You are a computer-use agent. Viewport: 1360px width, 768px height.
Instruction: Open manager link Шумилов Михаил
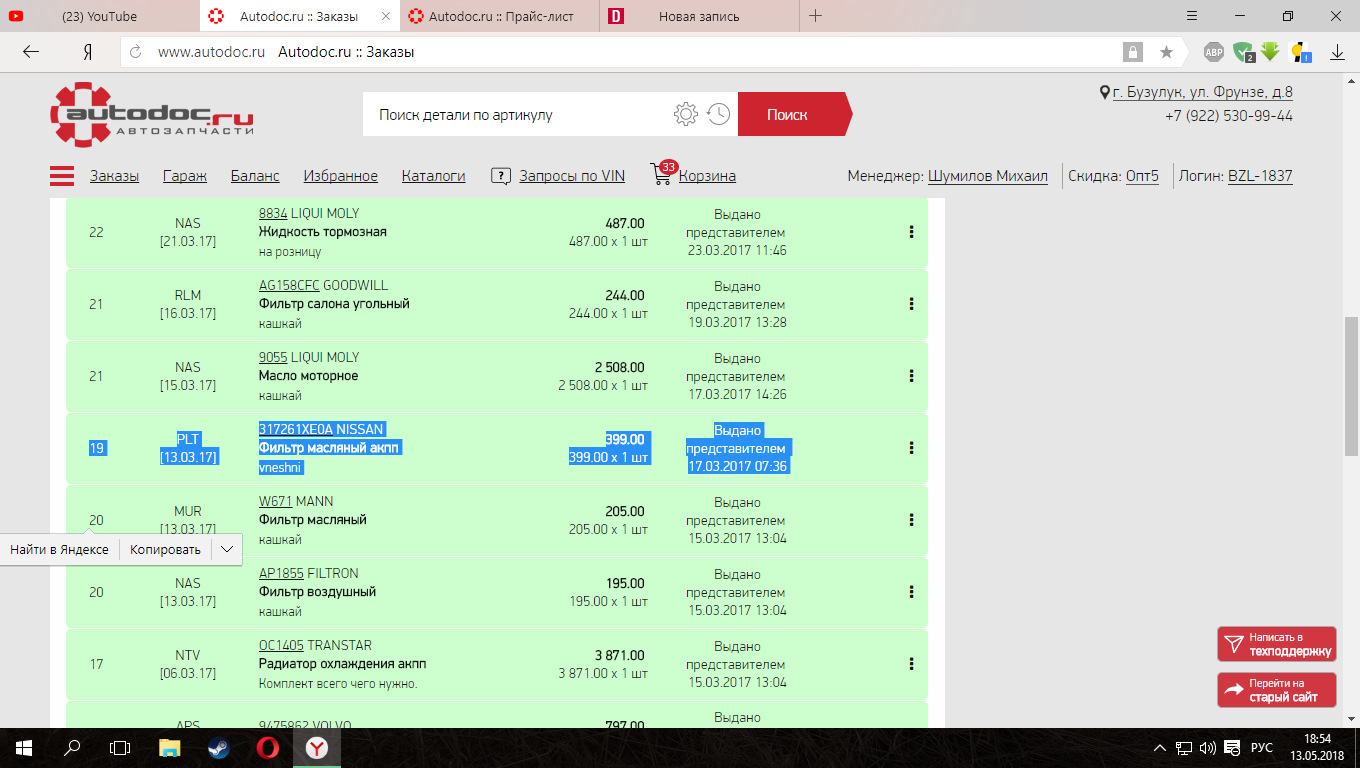(988, 176)
